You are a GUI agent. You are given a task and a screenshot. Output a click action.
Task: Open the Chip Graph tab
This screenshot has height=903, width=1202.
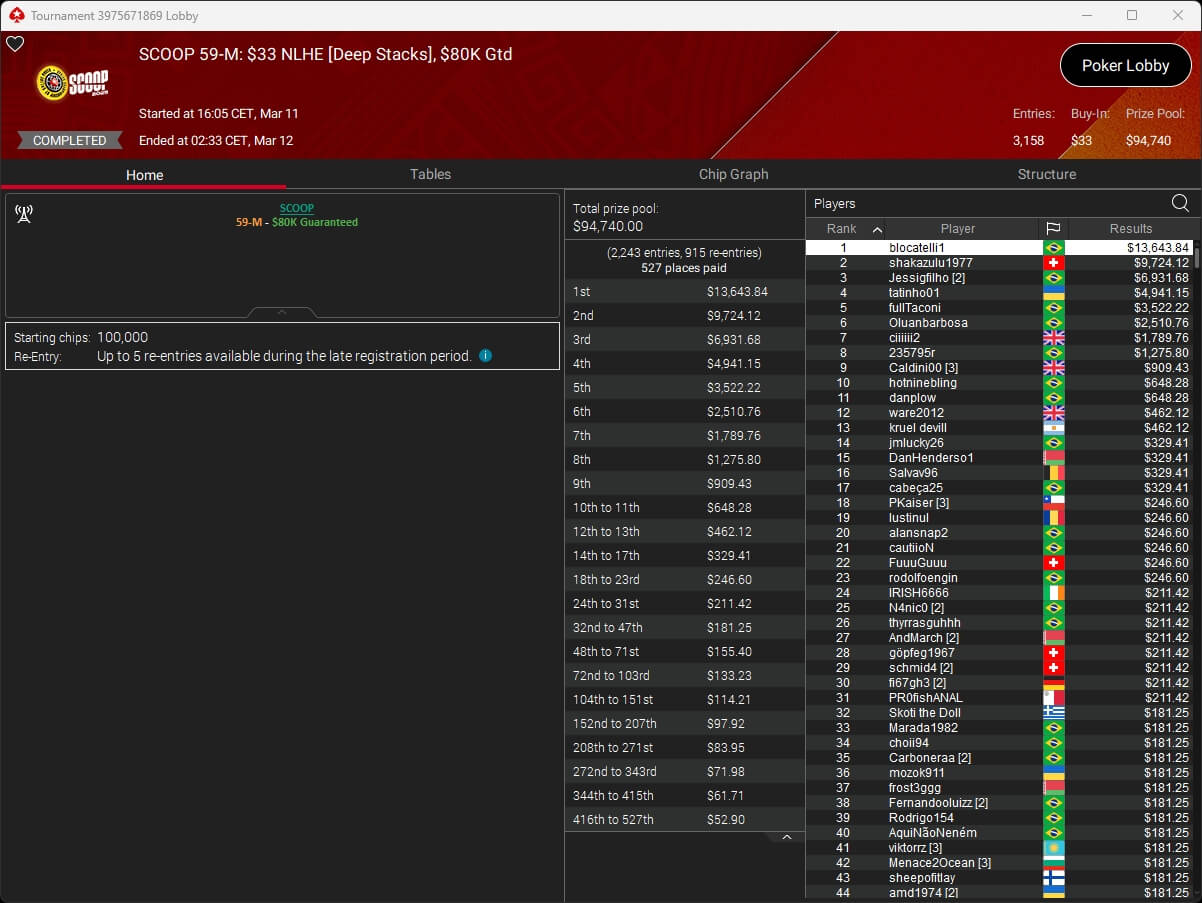click(733, 174)
